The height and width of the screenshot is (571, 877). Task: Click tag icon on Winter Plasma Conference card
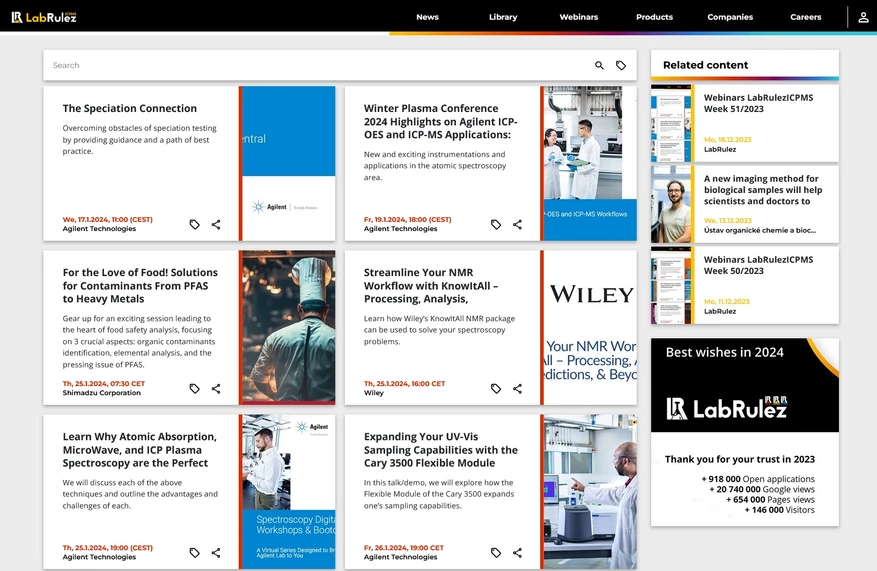[x=496, y=224]
